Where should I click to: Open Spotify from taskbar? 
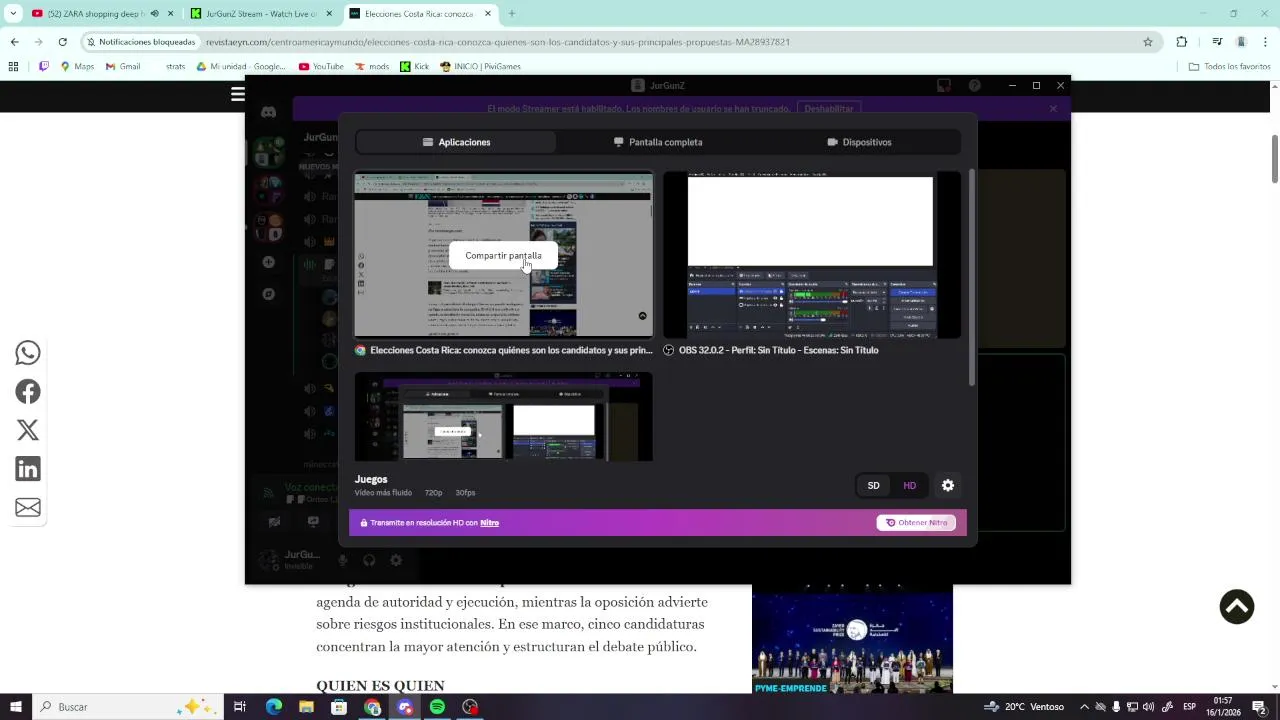[437, 707]
